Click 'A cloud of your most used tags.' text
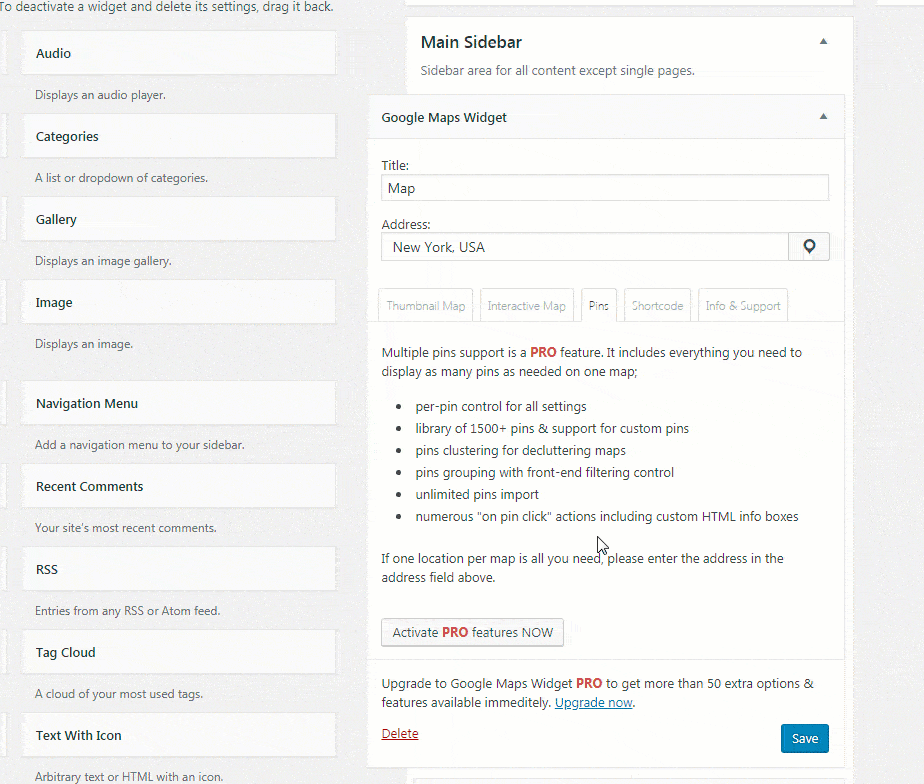This screenshot has height=784, width=924. [x=119, y=694]
